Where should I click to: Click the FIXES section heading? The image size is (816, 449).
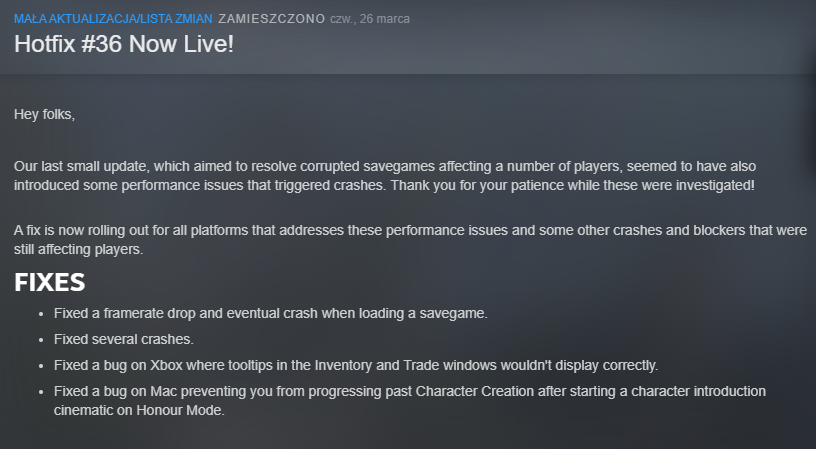[x=49, y=283]
